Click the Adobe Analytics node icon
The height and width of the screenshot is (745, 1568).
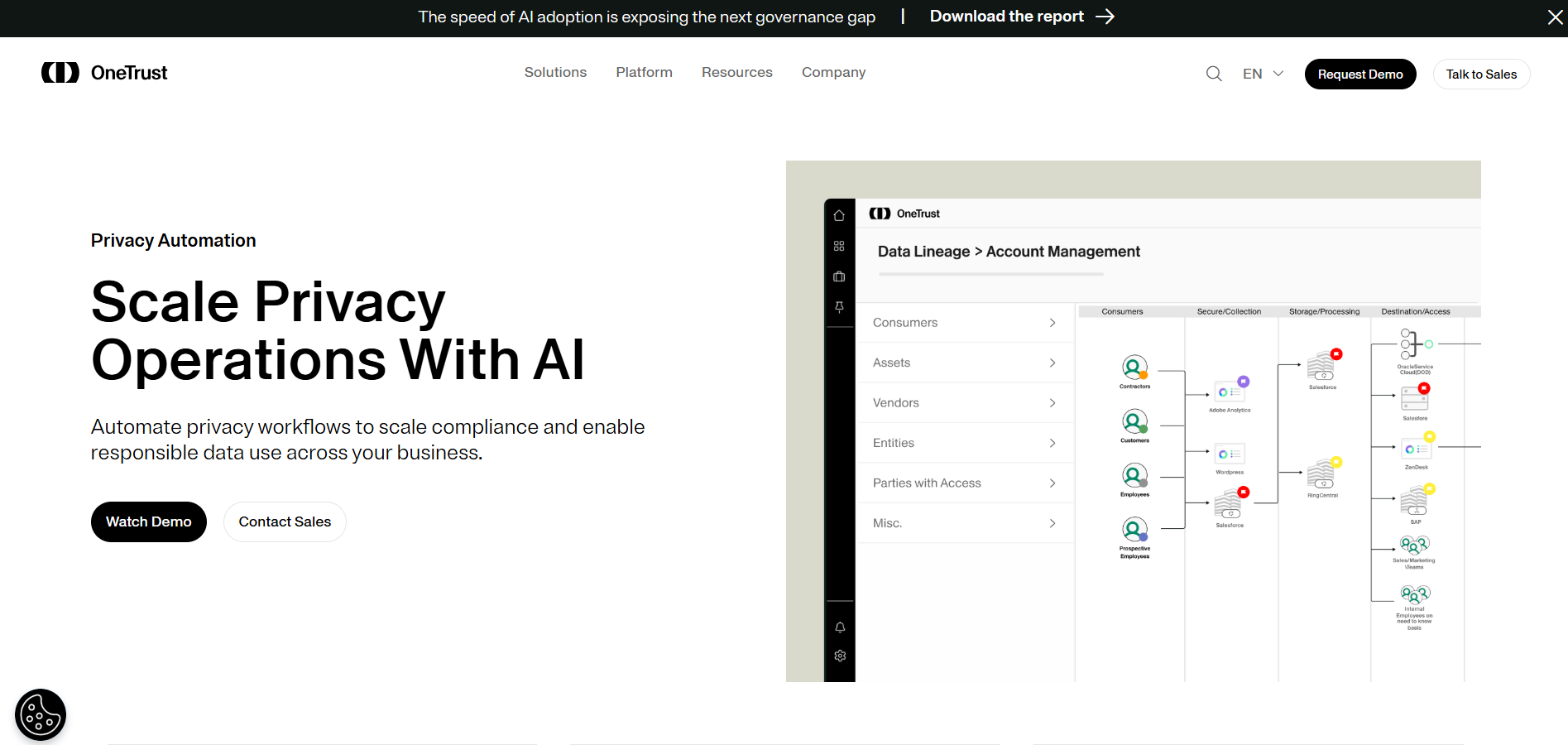[x=1230, y=391]
